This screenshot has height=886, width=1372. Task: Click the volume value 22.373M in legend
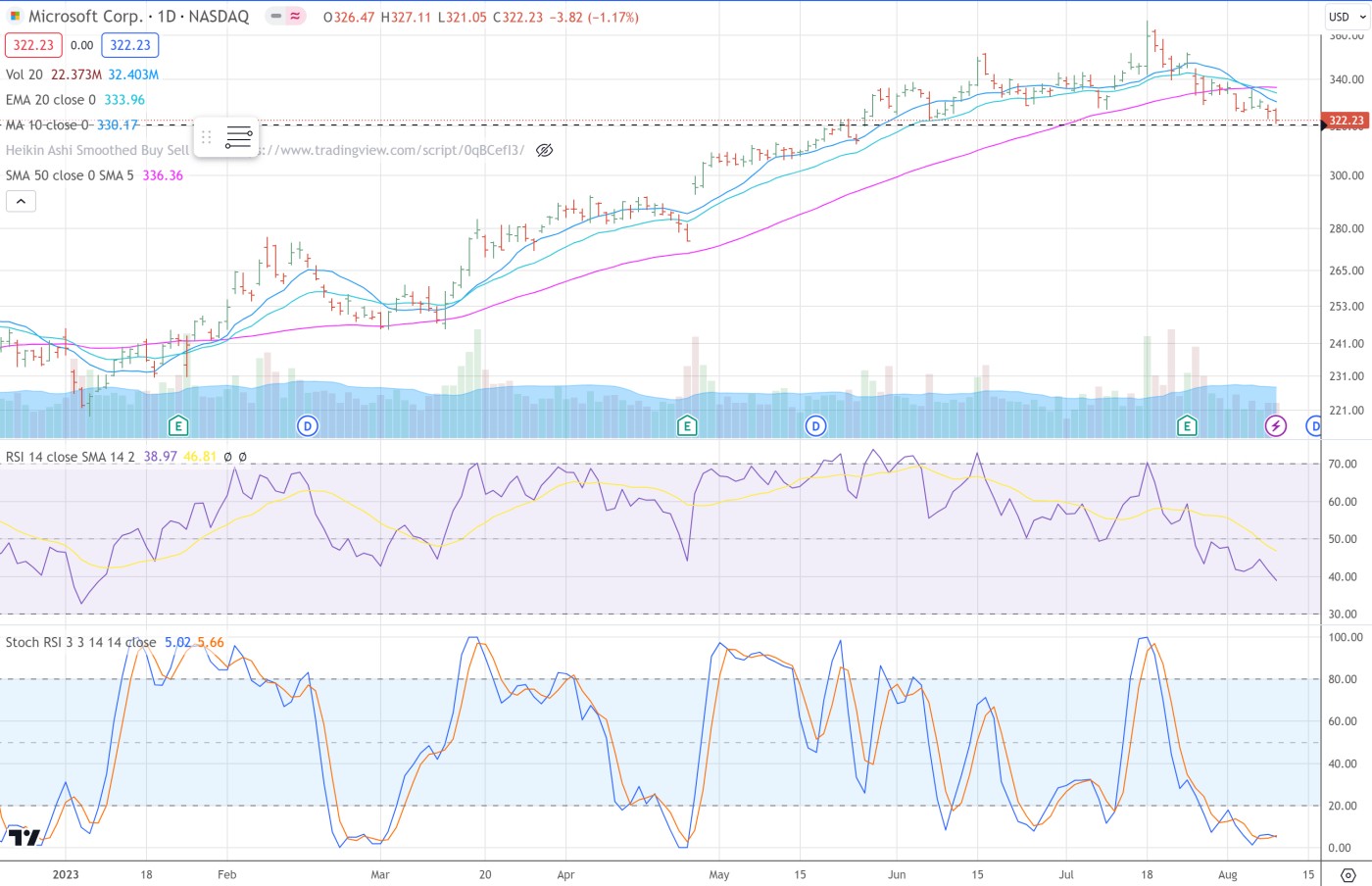76,74
